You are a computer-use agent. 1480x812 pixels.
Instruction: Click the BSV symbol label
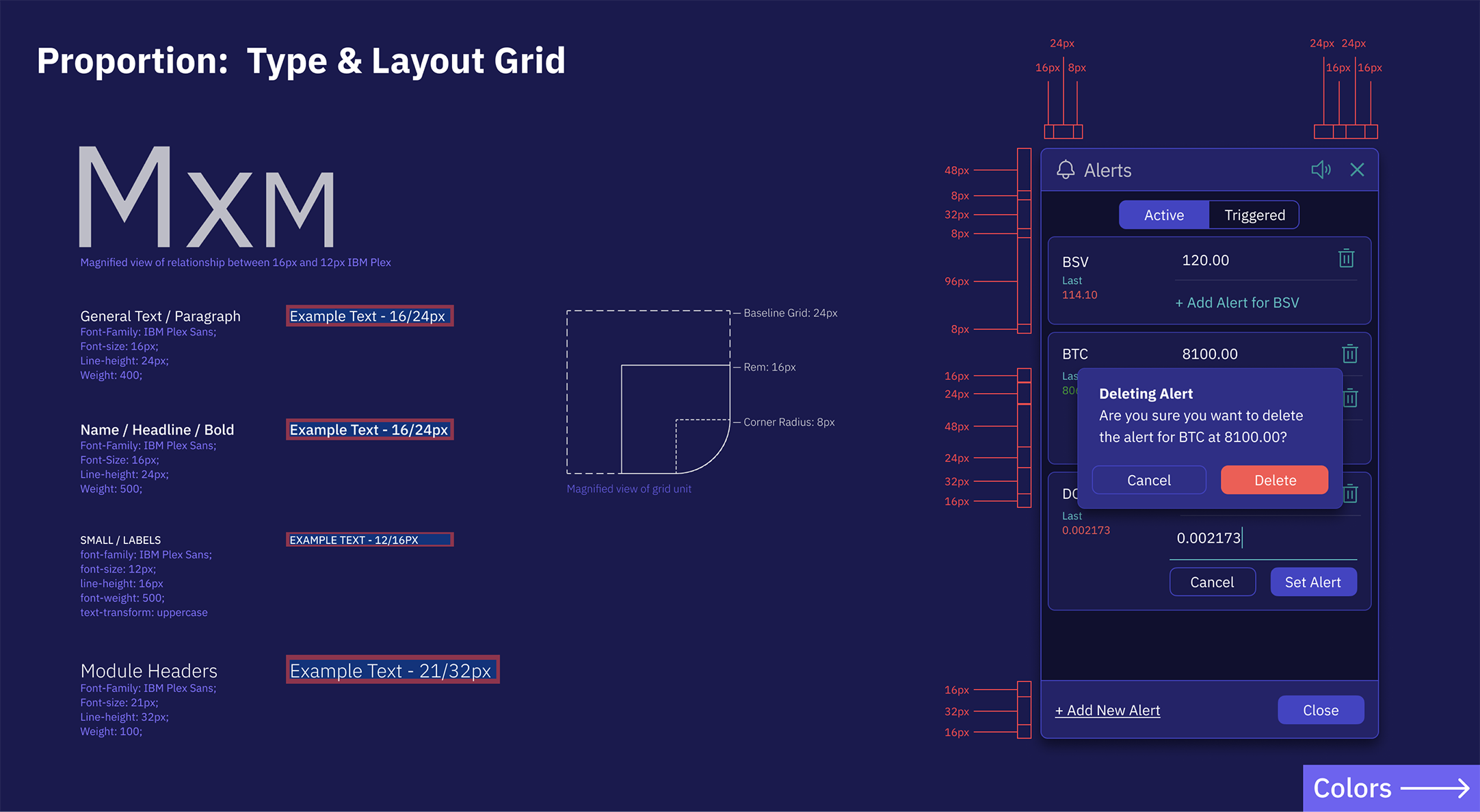[1075, 262]
